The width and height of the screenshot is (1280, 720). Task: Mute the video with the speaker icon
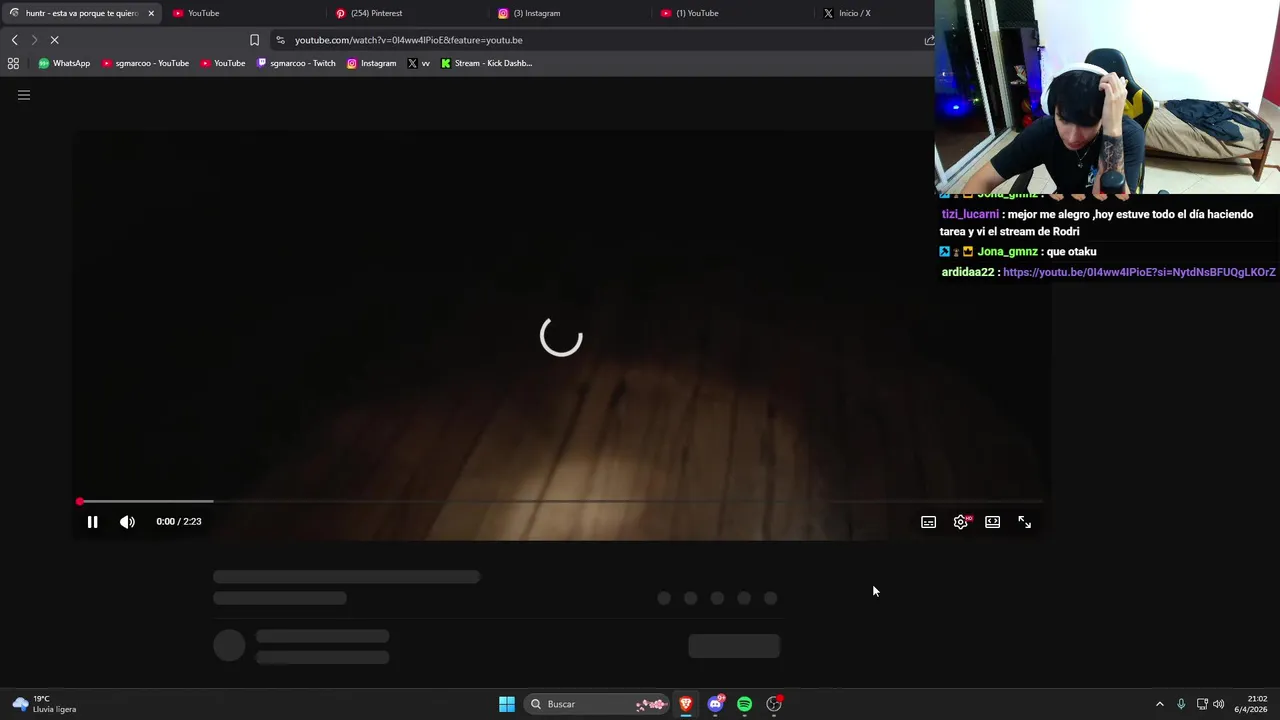click(127, 521)
